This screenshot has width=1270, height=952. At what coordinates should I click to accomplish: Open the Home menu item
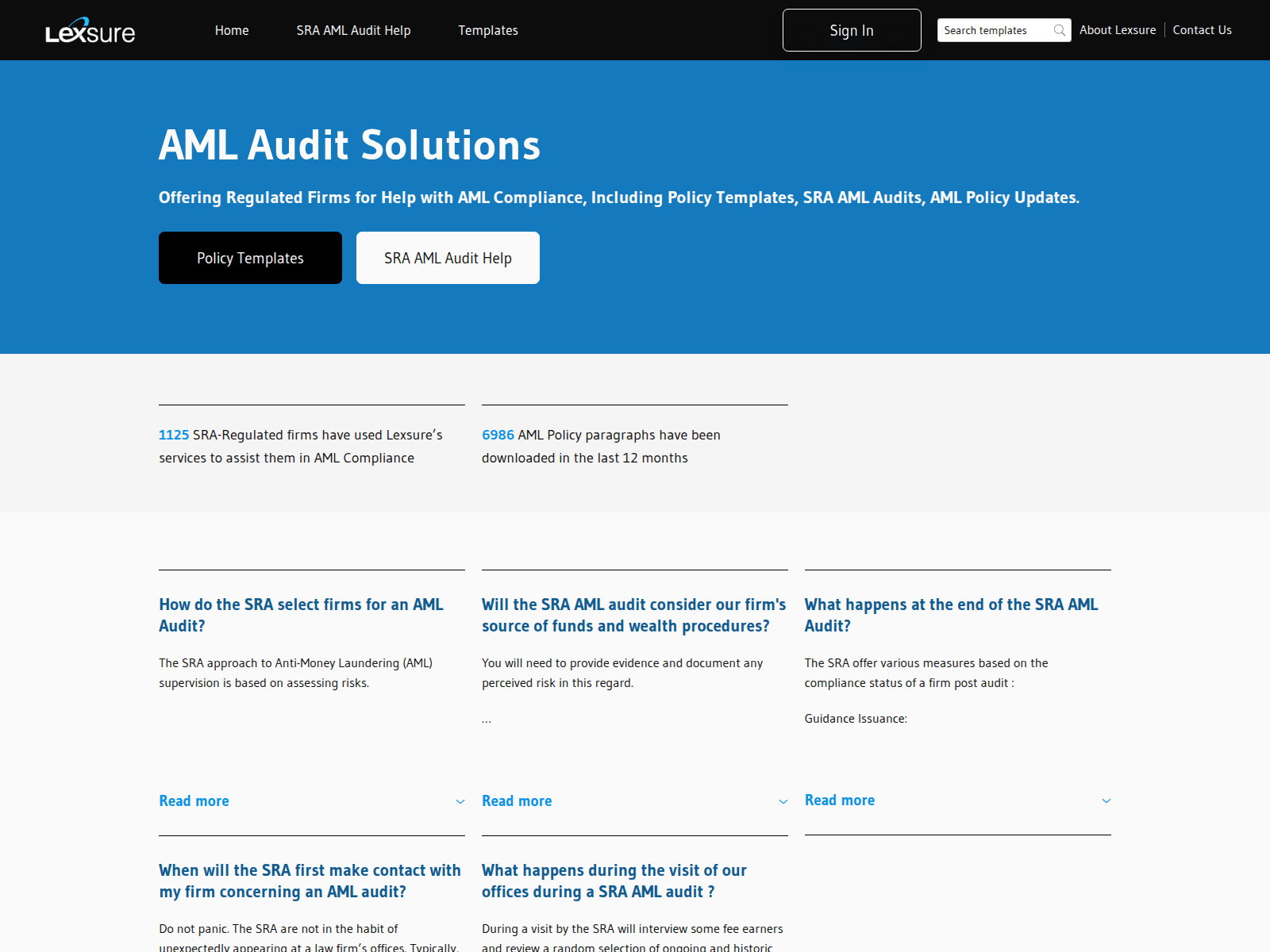(232, 30)
